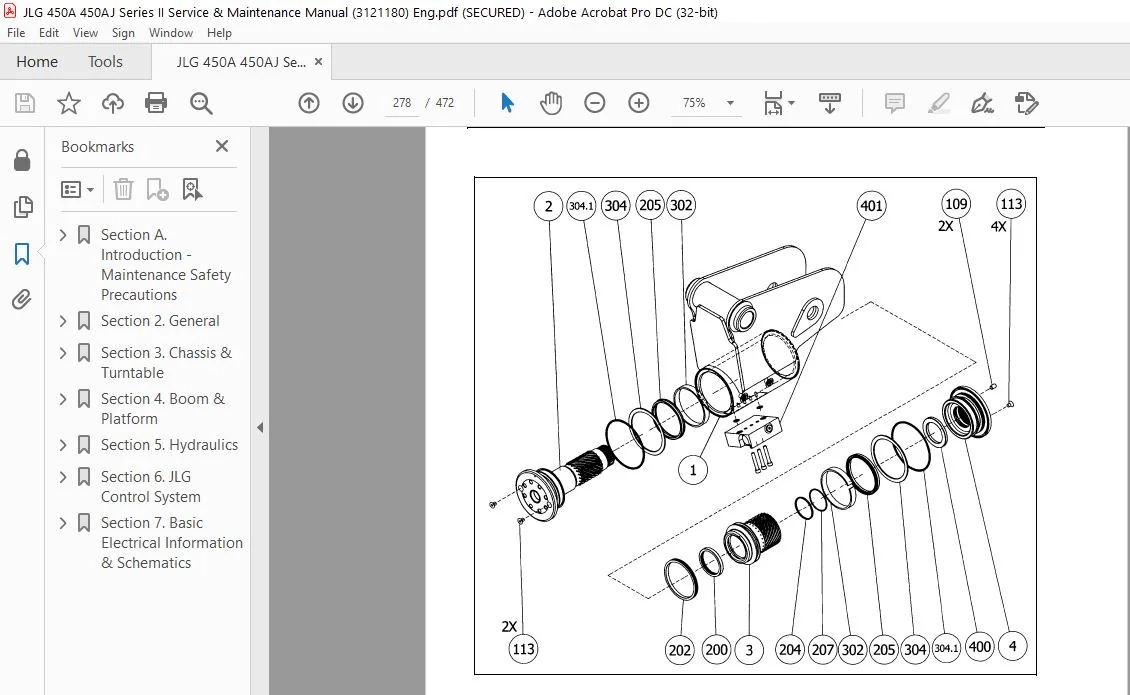Screen dimensions: 1130x695
Task: Collapse navigation pane with arrow handle
Action: [260, 428]
